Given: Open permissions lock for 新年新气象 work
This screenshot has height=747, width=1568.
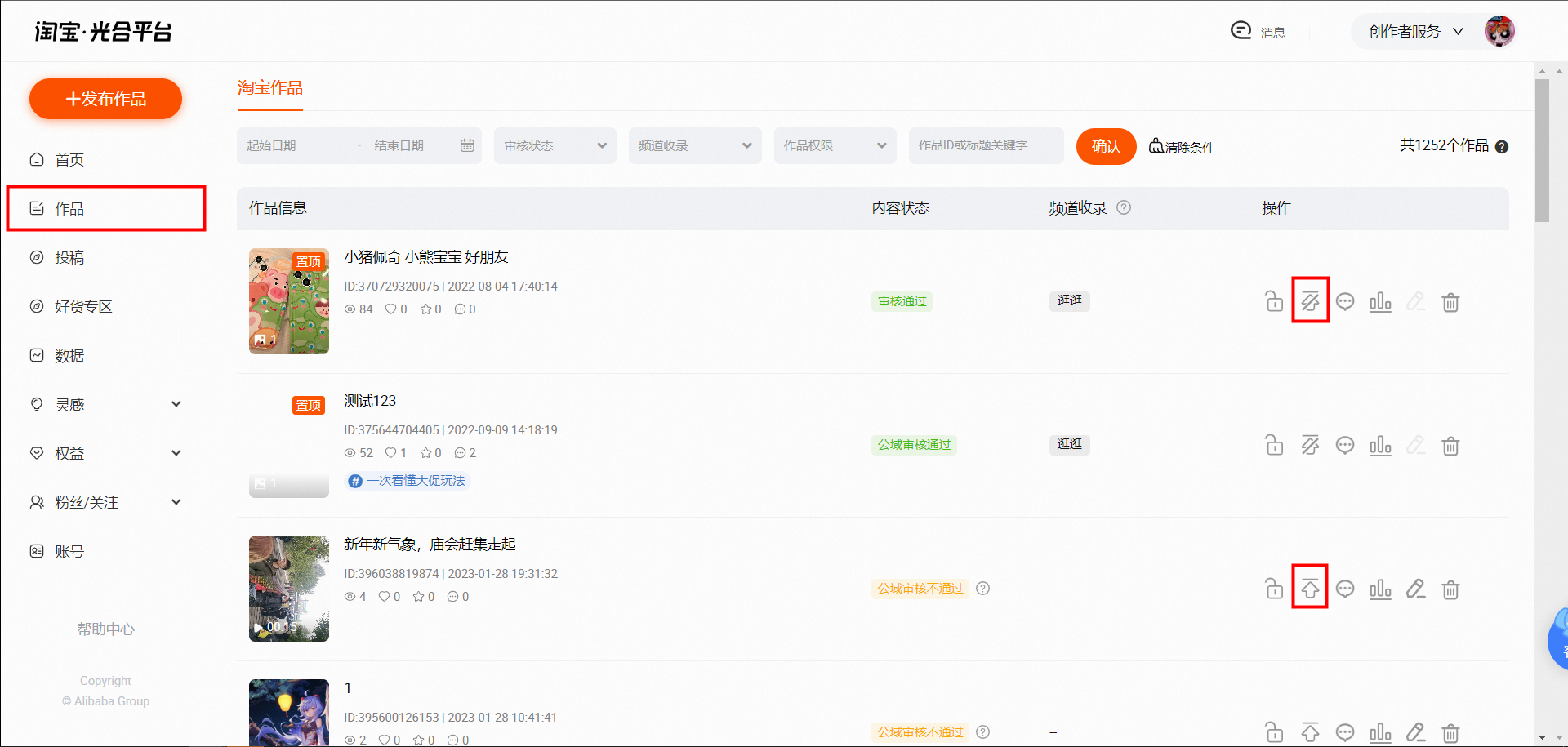Looking at the screenshot, I should tap(1274, 589).
